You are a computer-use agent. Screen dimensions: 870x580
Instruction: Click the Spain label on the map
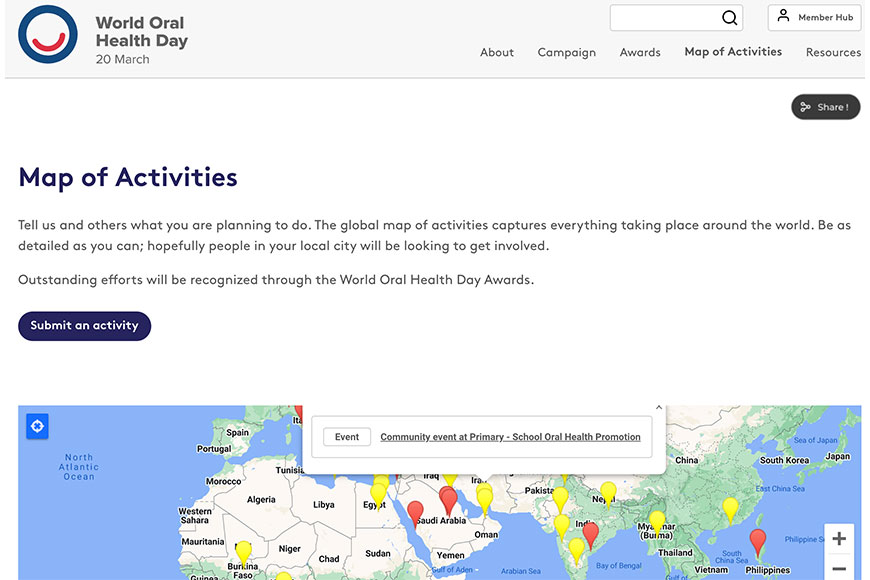[237, 432]
